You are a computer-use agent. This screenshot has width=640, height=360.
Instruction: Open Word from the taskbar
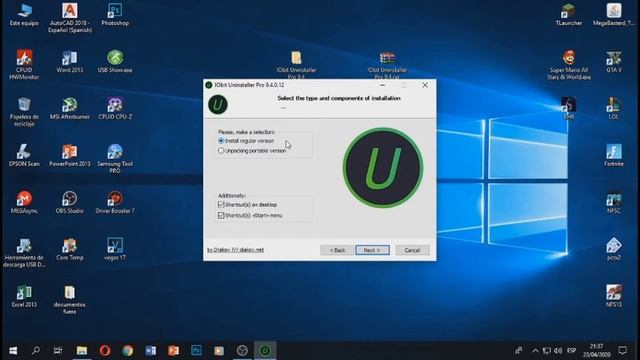tap(151, 351)
